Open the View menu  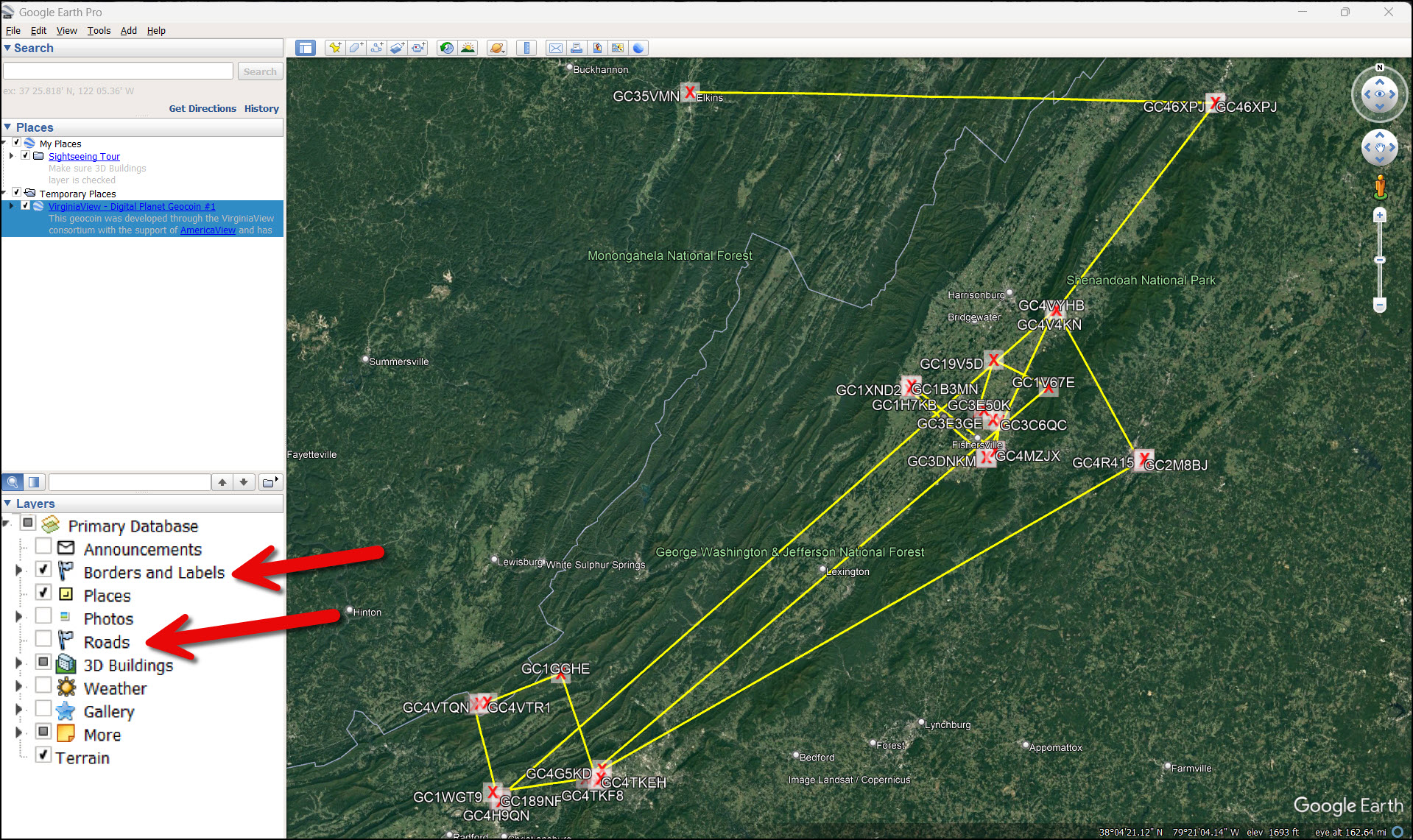pos(66,30)
